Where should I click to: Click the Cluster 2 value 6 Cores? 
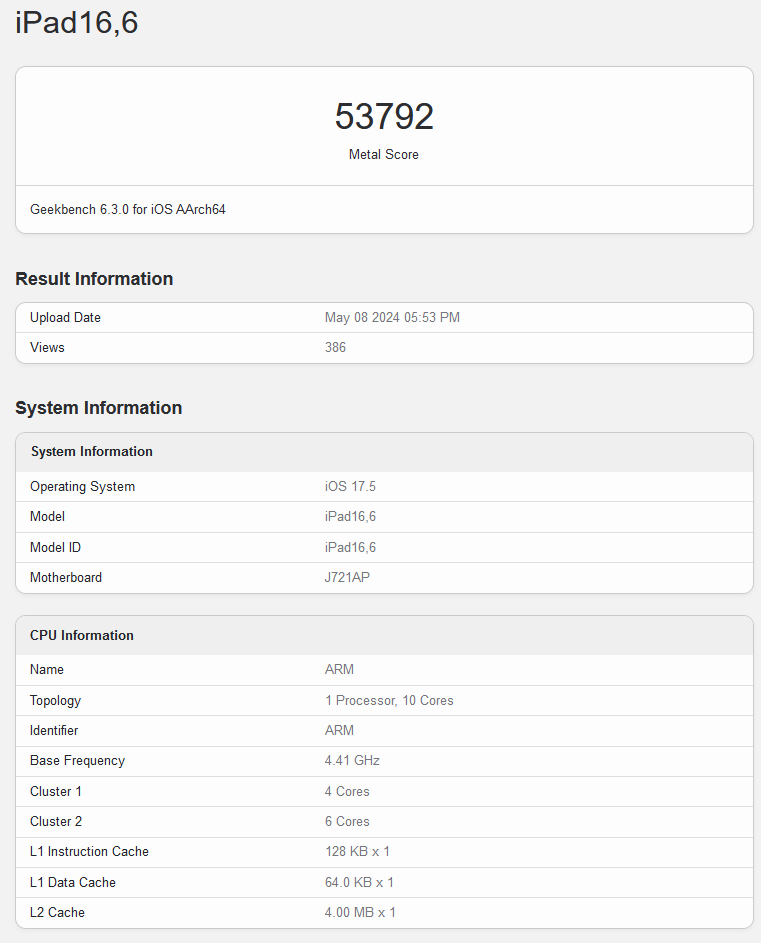(347, 822)
